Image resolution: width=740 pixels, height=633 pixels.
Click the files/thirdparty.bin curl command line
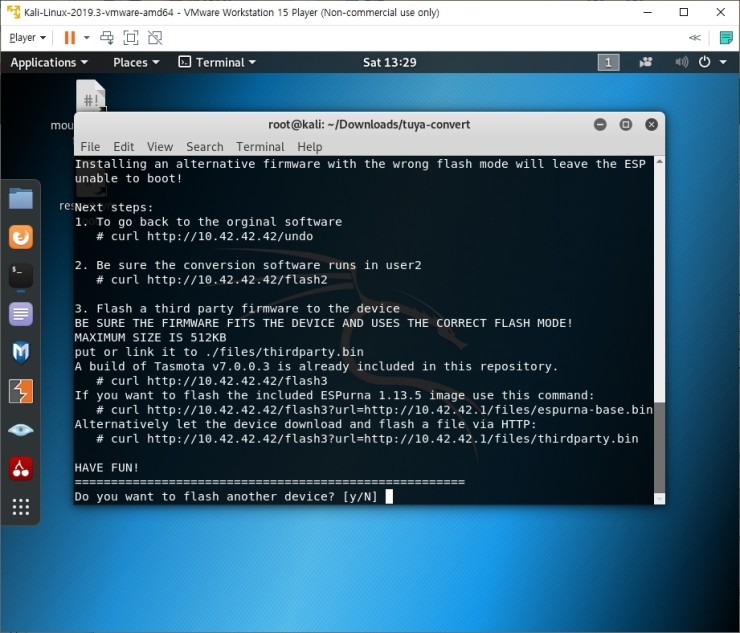(367, 439)
